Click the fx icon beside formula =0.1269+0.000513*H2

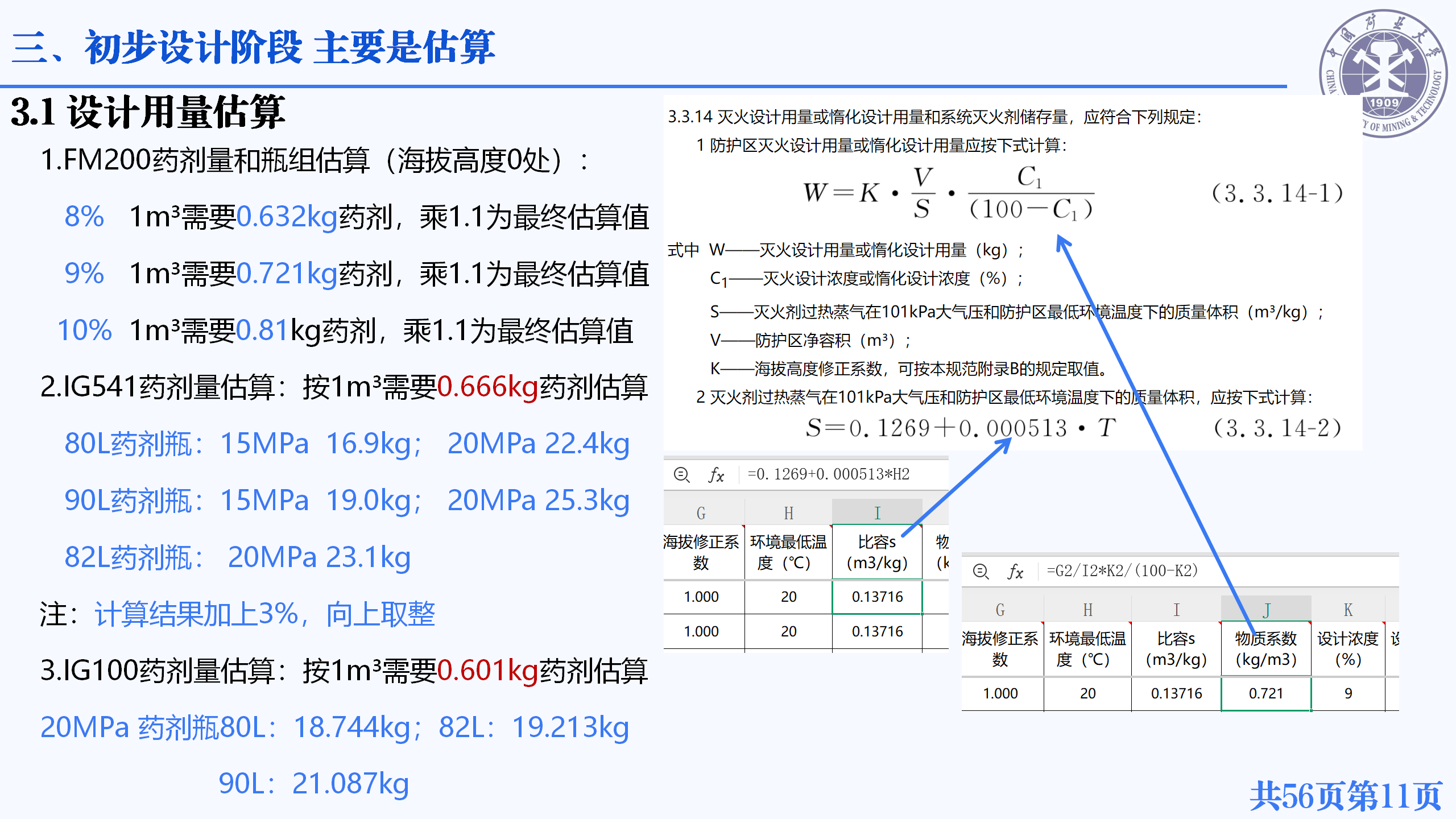pyautogui.click(x=716, y=474)
